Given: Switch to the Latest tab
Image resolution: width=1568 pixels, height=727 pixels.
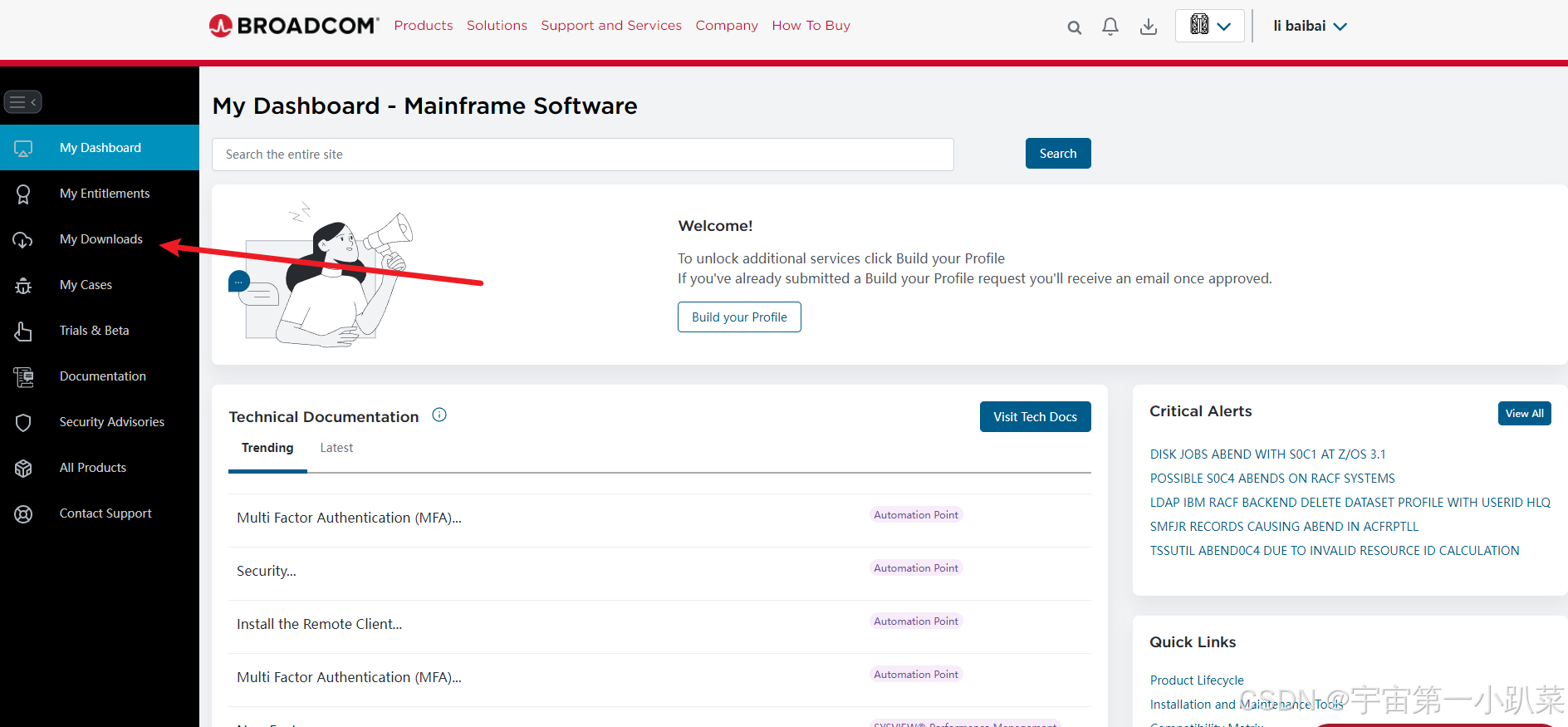Looking at the screenshot, I should [336, 448].
